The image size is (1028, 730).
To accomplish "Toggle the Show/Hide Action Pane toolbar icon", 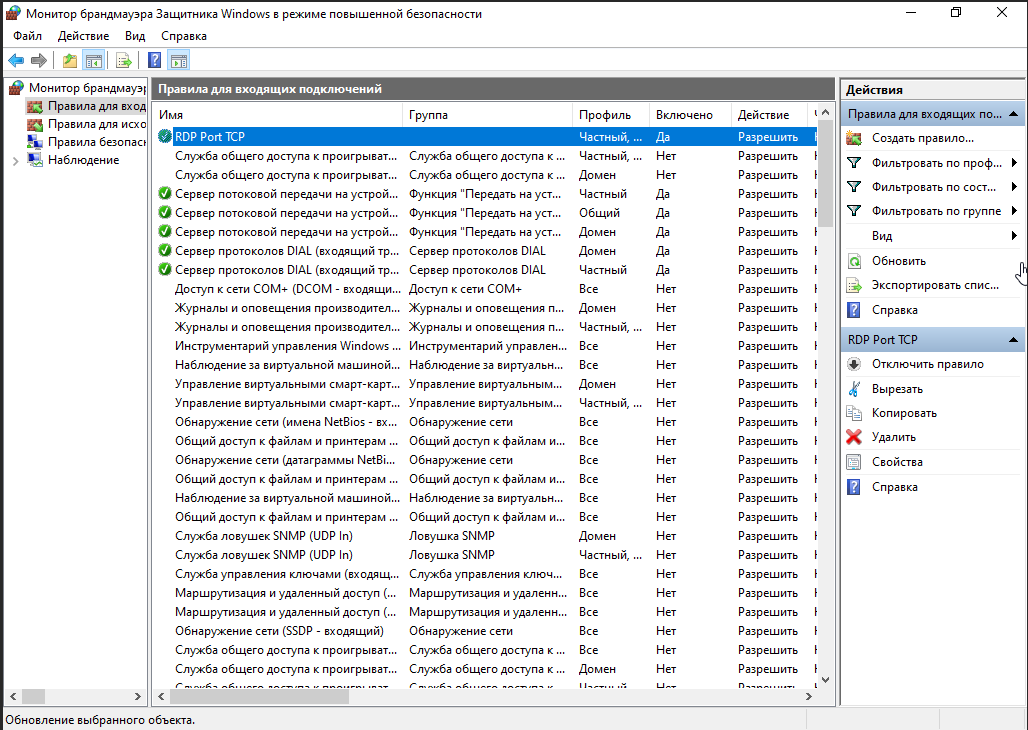I will 179,60.
